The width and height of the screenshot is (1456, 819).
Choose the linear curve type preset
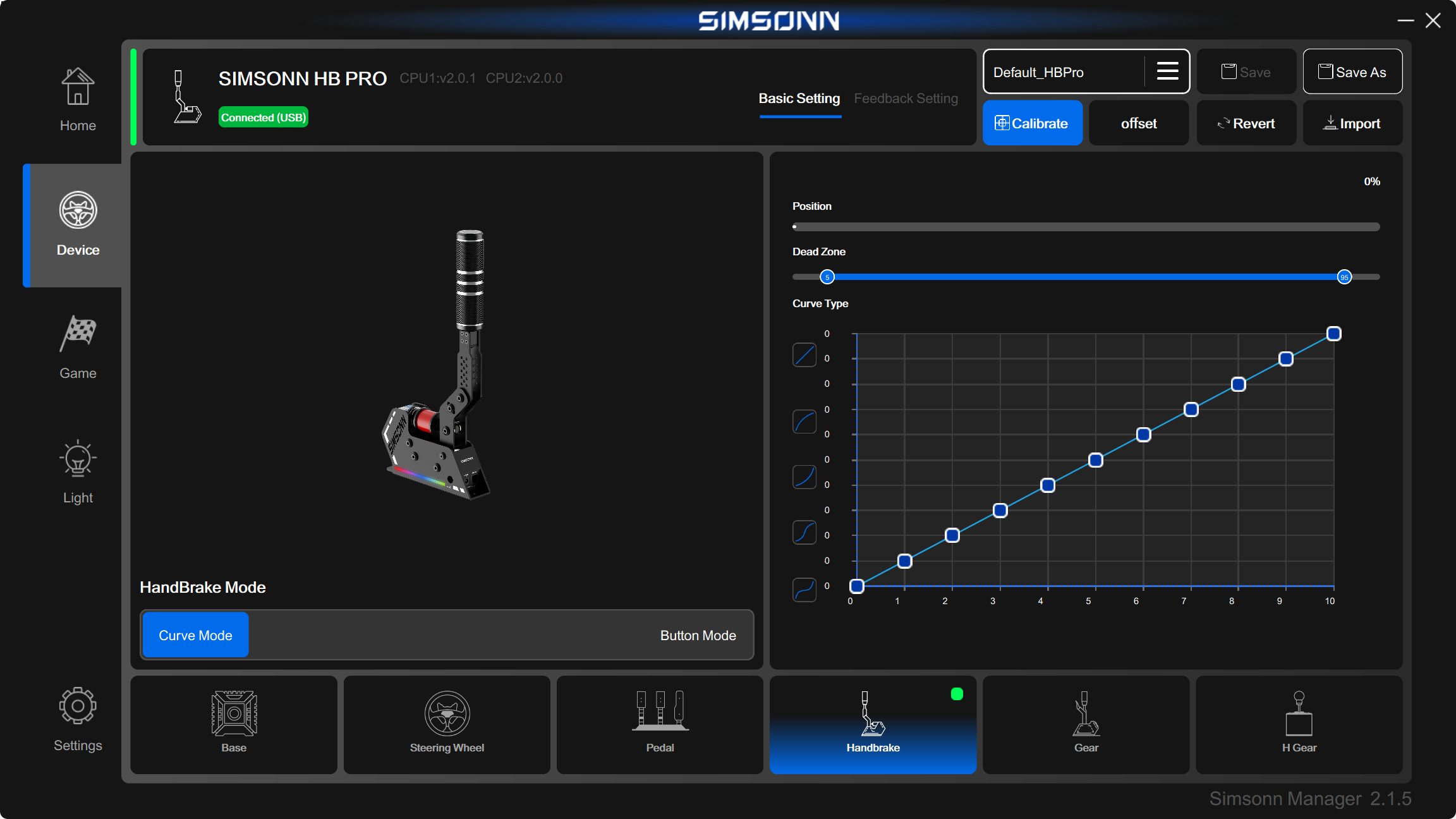click(x=804, y=355)
